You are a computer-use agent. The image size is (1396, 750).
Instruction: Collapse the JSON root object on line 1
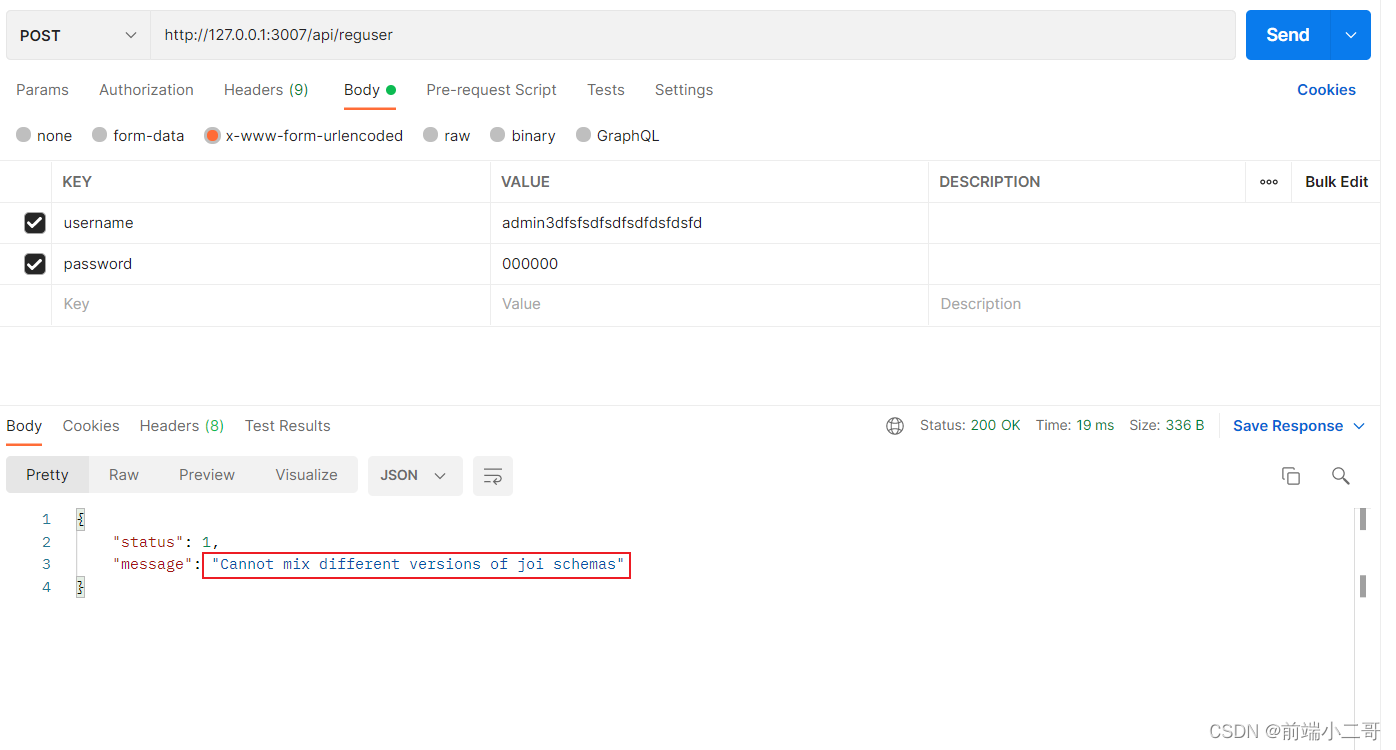(79, 519)
